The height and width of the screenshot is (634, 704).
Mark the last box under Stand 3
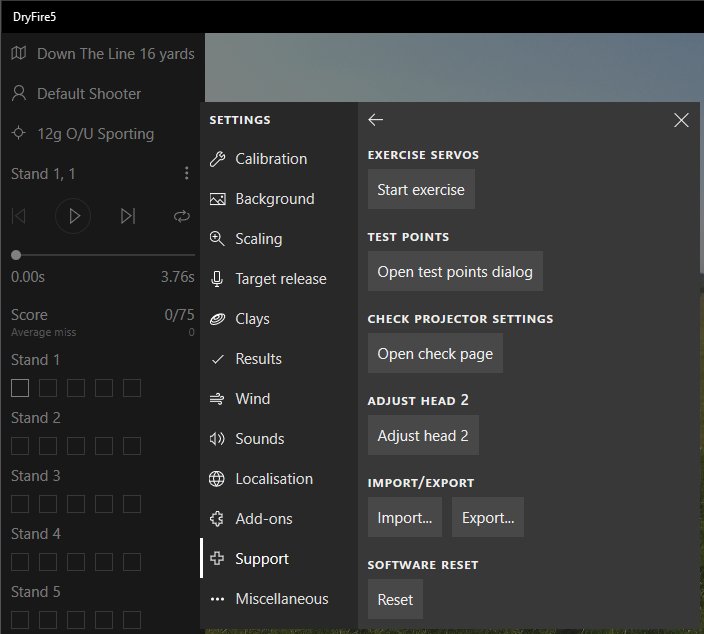click(132, 504)
